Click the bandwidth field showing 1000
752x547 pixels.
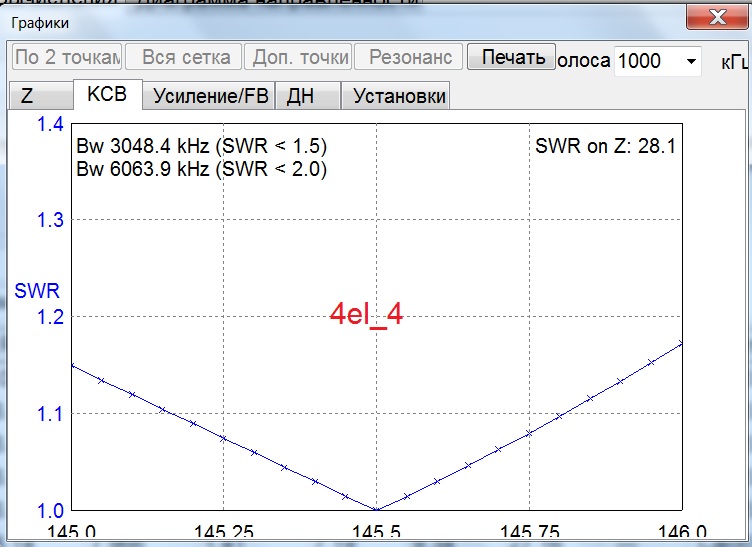click(646, 61)
